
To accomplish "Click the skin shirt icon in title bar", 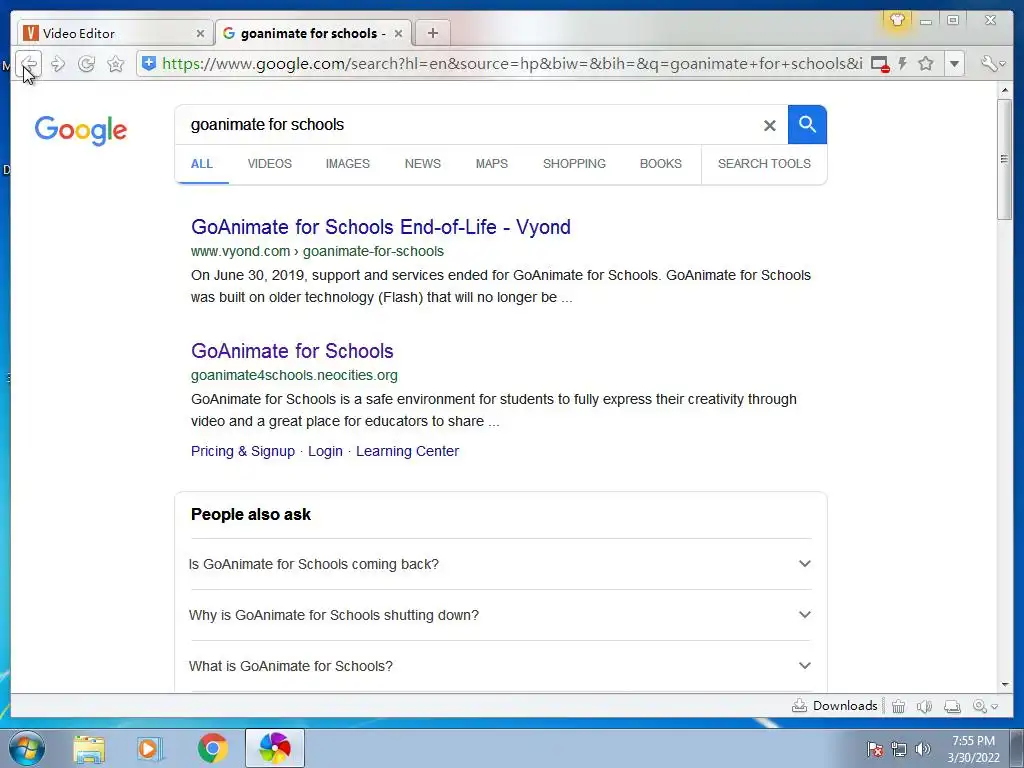I will click(897, 20).
